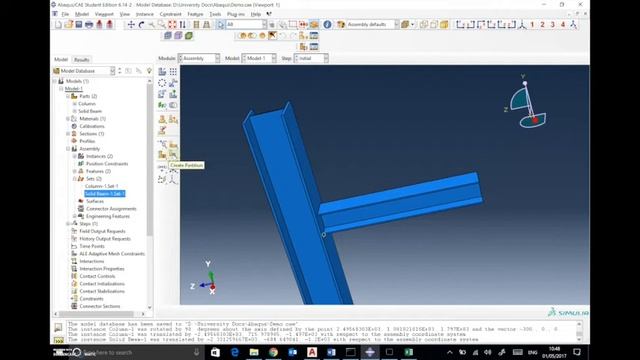Select the Create Instance tool
Image resolution: width=640 pixels, height=360 pixels.
(162, 72)
